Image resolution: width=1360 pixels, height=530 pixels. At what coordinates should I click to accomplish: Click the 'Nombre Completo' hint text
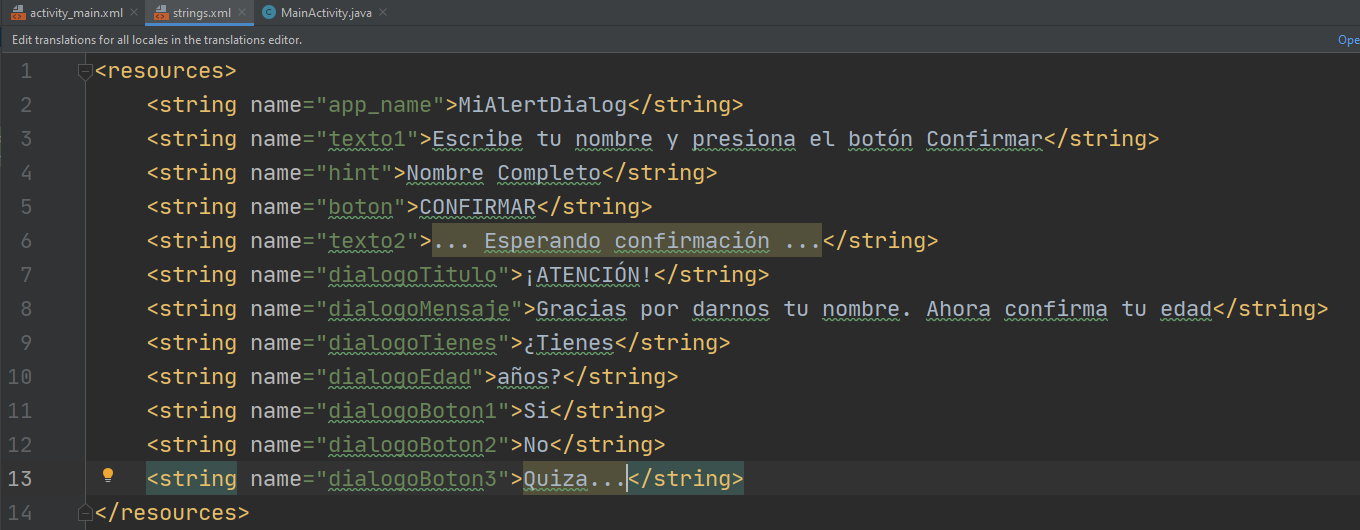503,173
